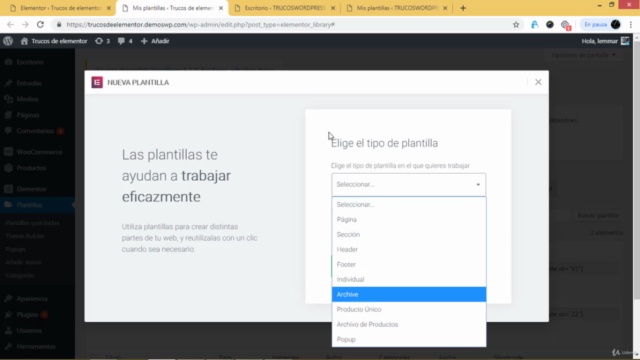Click the dark round extension icon
Screen dimensions: 640x360
[550, 24]
